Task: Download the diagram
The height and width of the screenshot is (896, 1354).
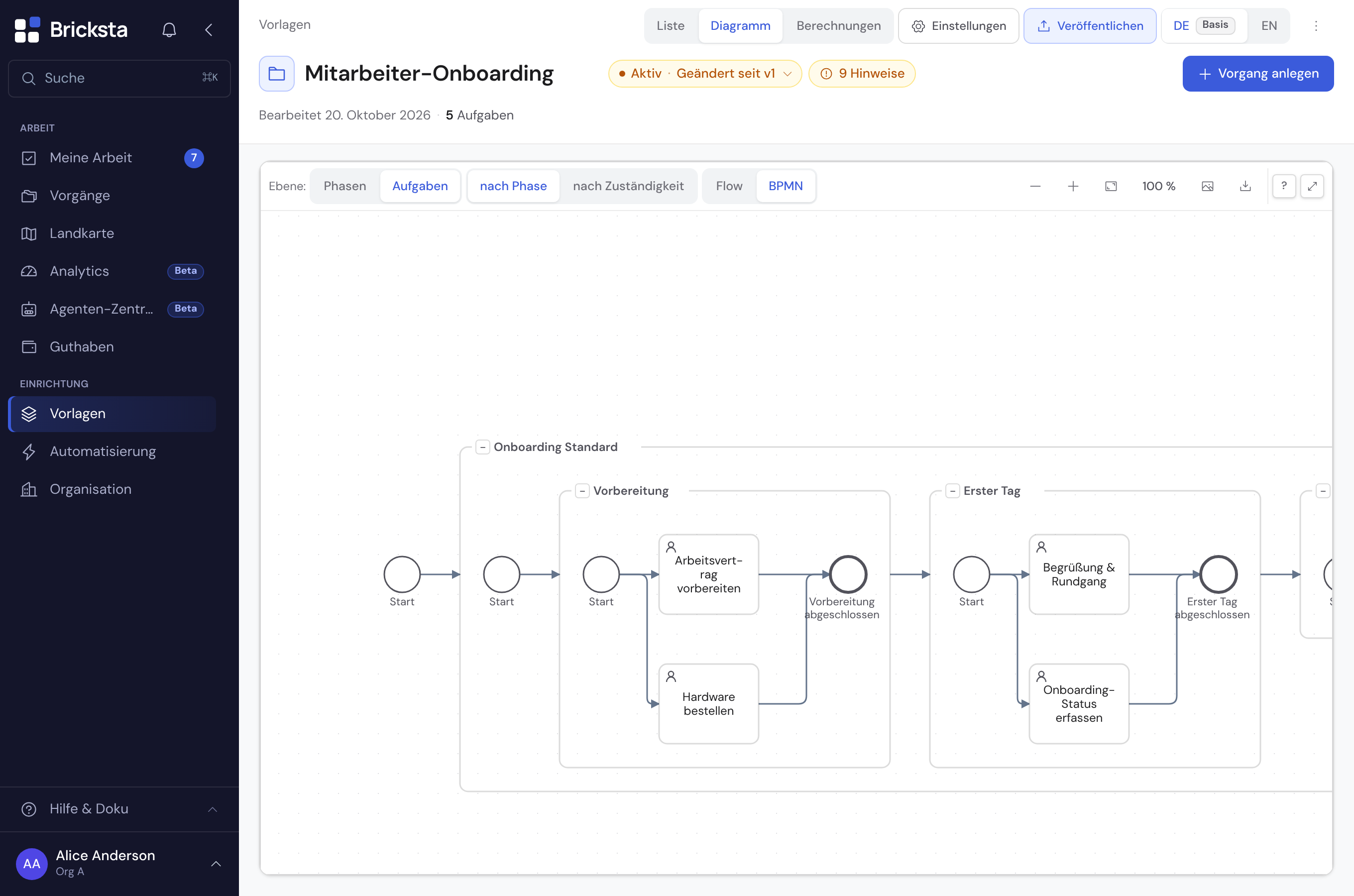Action: [x=1245, y=186]
